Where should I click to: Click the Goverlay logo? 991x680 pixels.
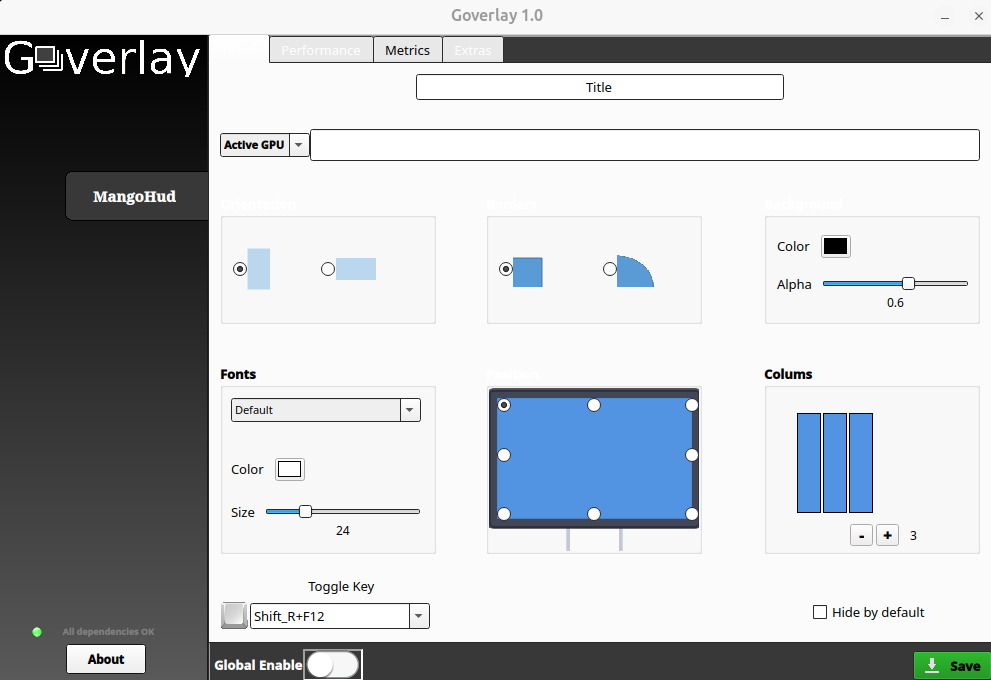pyautogui.click(x=102, y=58)
